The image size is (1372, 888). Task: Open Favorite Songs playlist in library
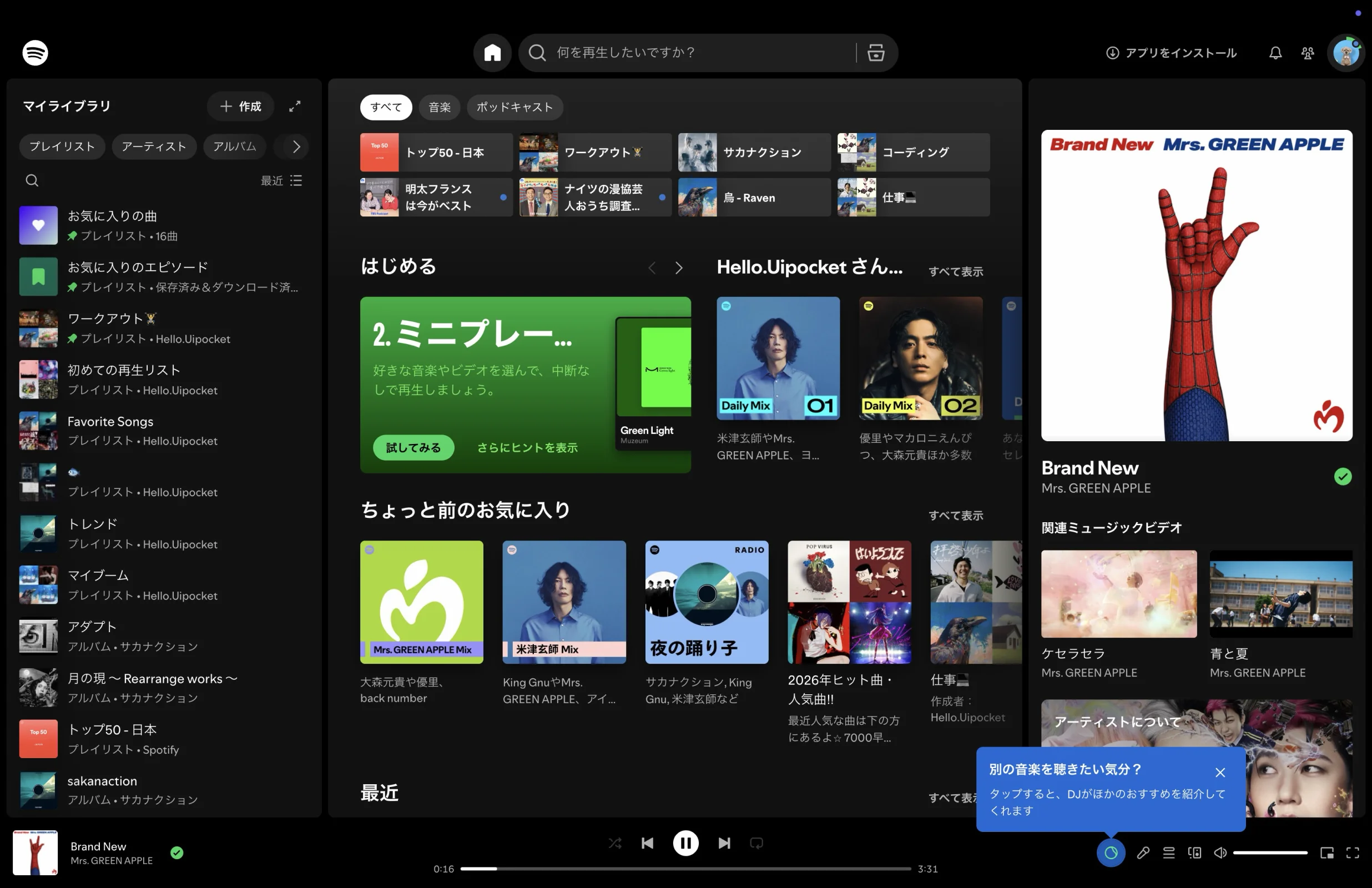164,431
